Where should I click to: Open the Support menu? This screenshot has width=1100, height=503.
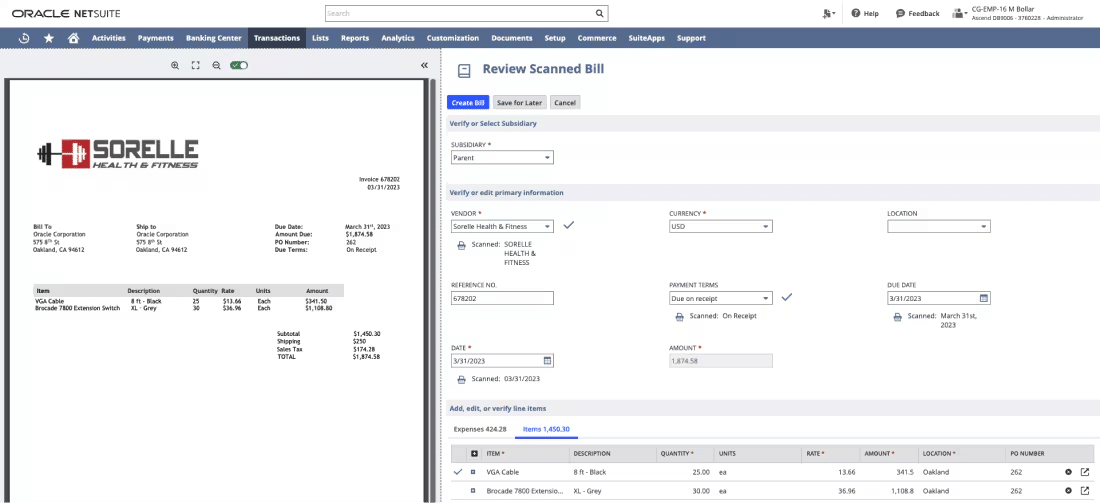point(691,38)
